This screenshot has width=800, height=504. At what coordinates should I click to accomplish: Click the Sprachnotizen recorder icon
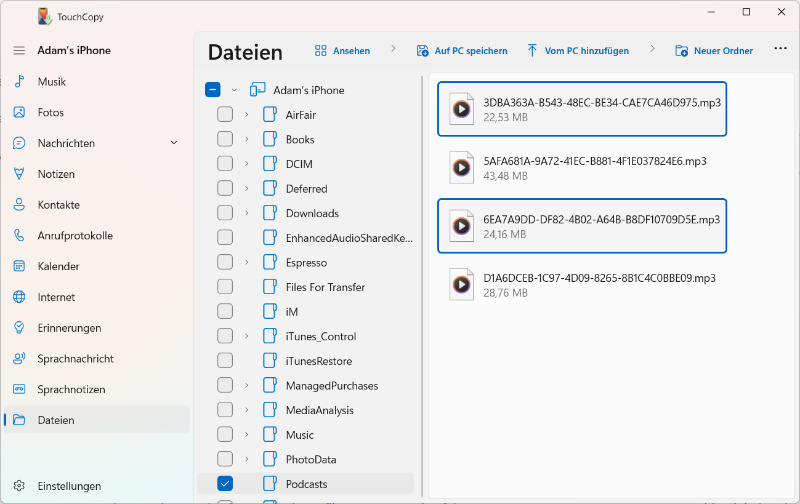pyautogui.click(x=18, y=389)
